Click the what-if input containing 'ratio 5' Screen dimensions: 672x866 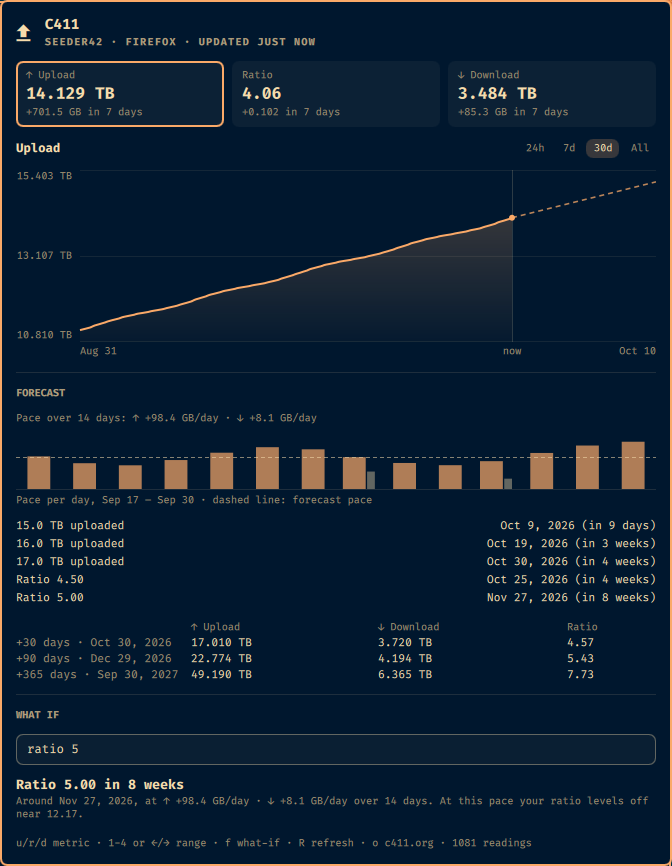click(x=336, y=749)
